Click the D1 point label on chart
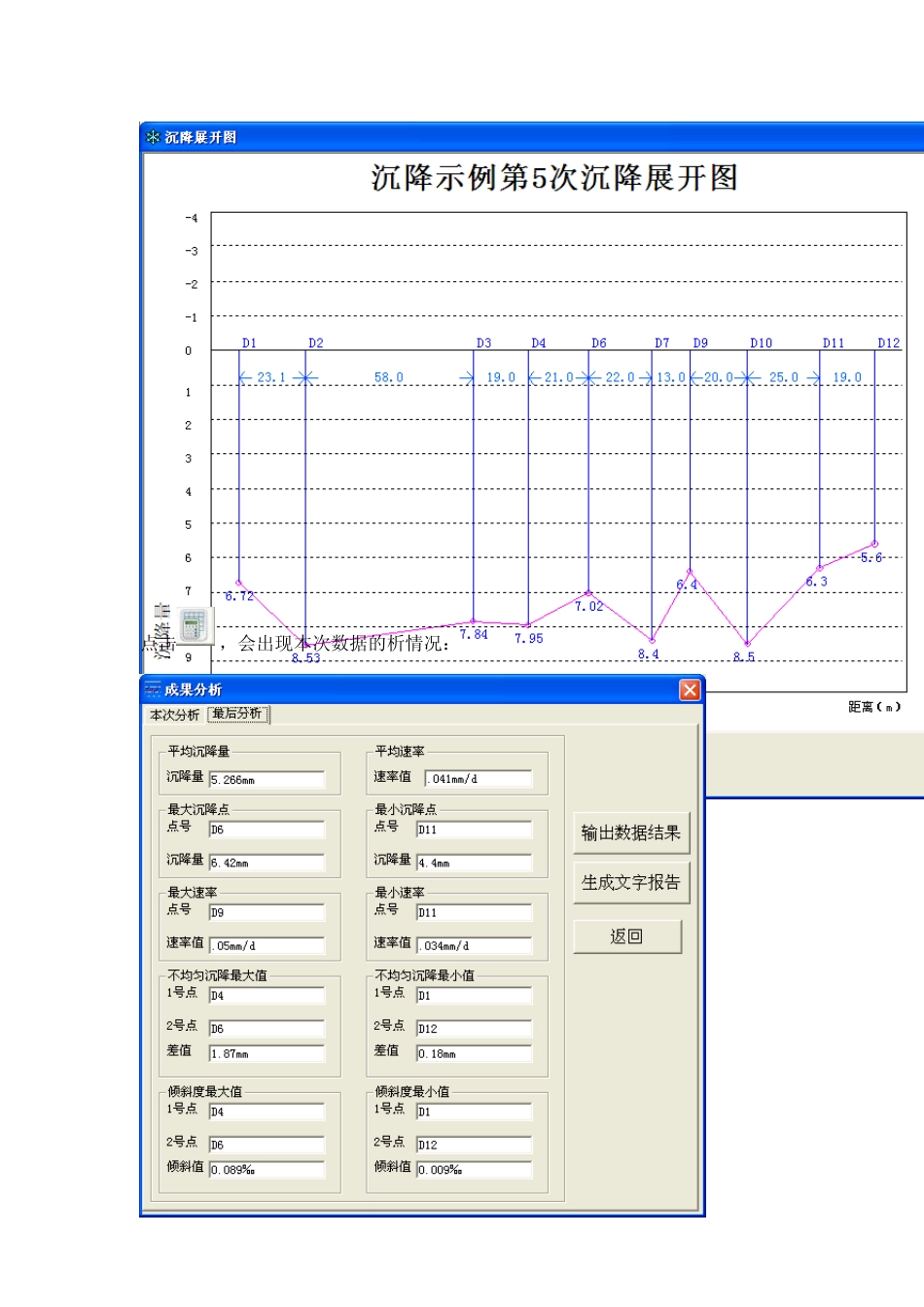 click(249, 343)
